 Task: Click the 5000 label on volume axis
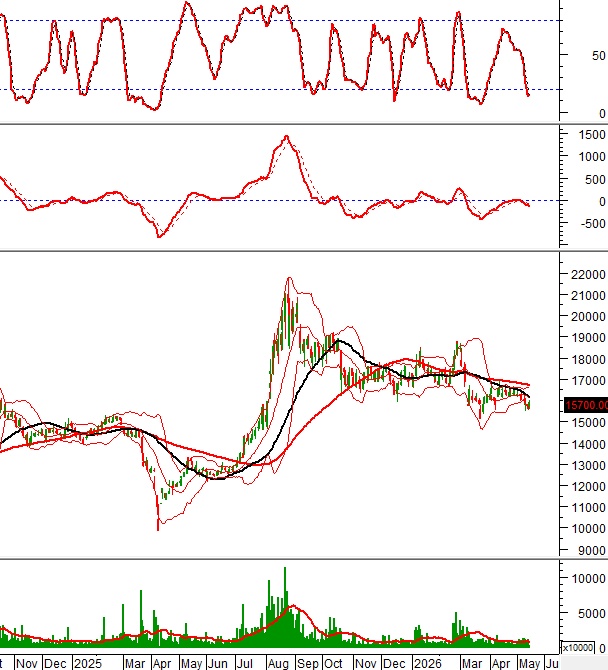click(x=592, y=614)
